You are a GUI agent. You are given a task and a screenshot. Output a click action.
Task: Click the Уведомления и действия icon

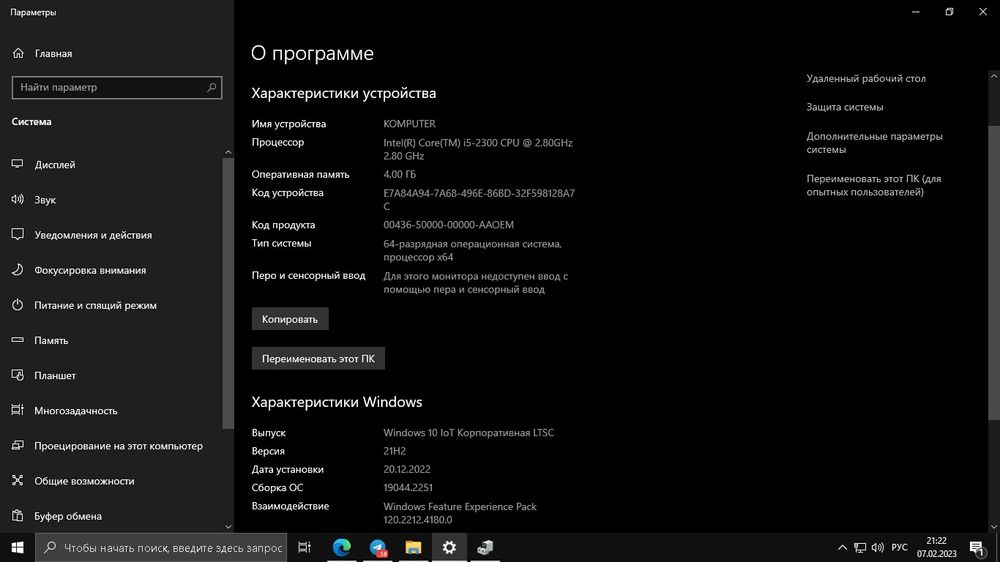point(17,235)
